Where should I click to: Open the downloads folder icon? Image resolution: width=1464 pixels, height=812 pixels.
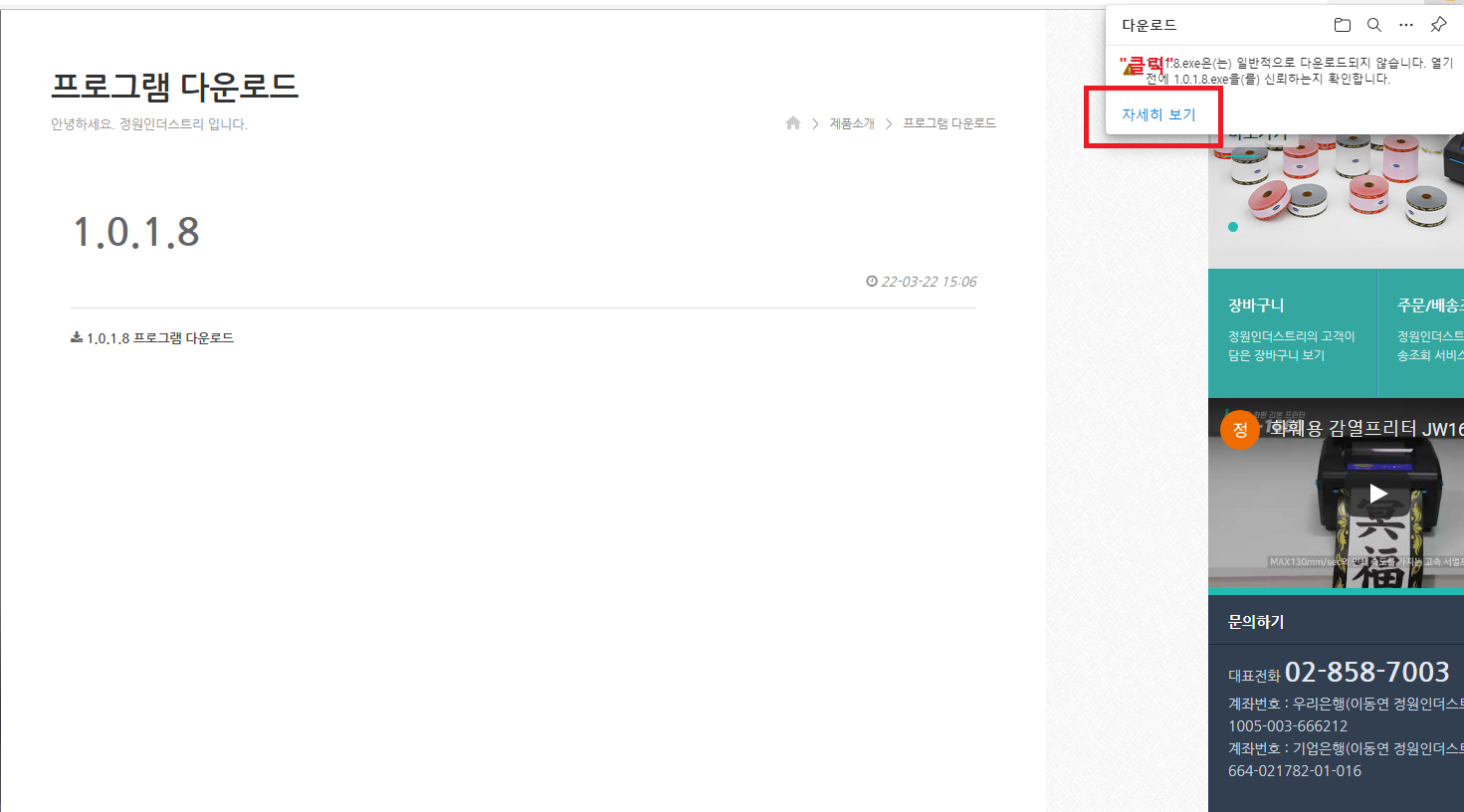coord(1342,25)
